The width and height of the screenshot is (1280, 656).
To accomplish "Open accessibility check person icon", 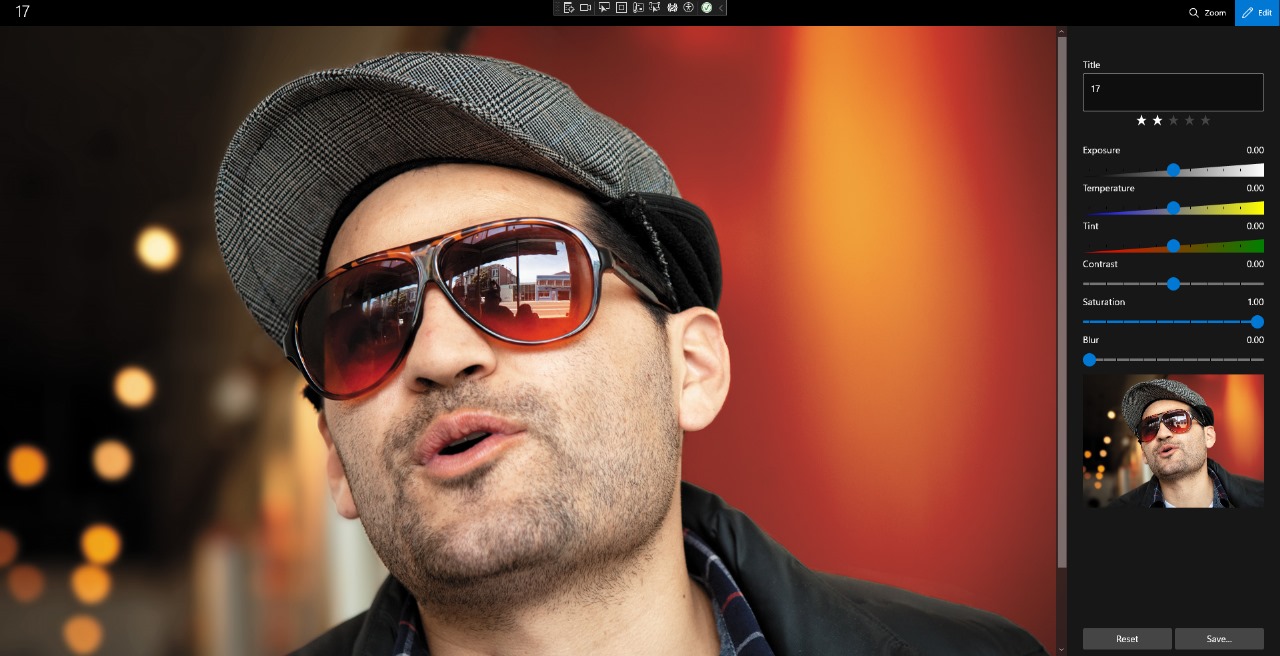I will 689,7.
